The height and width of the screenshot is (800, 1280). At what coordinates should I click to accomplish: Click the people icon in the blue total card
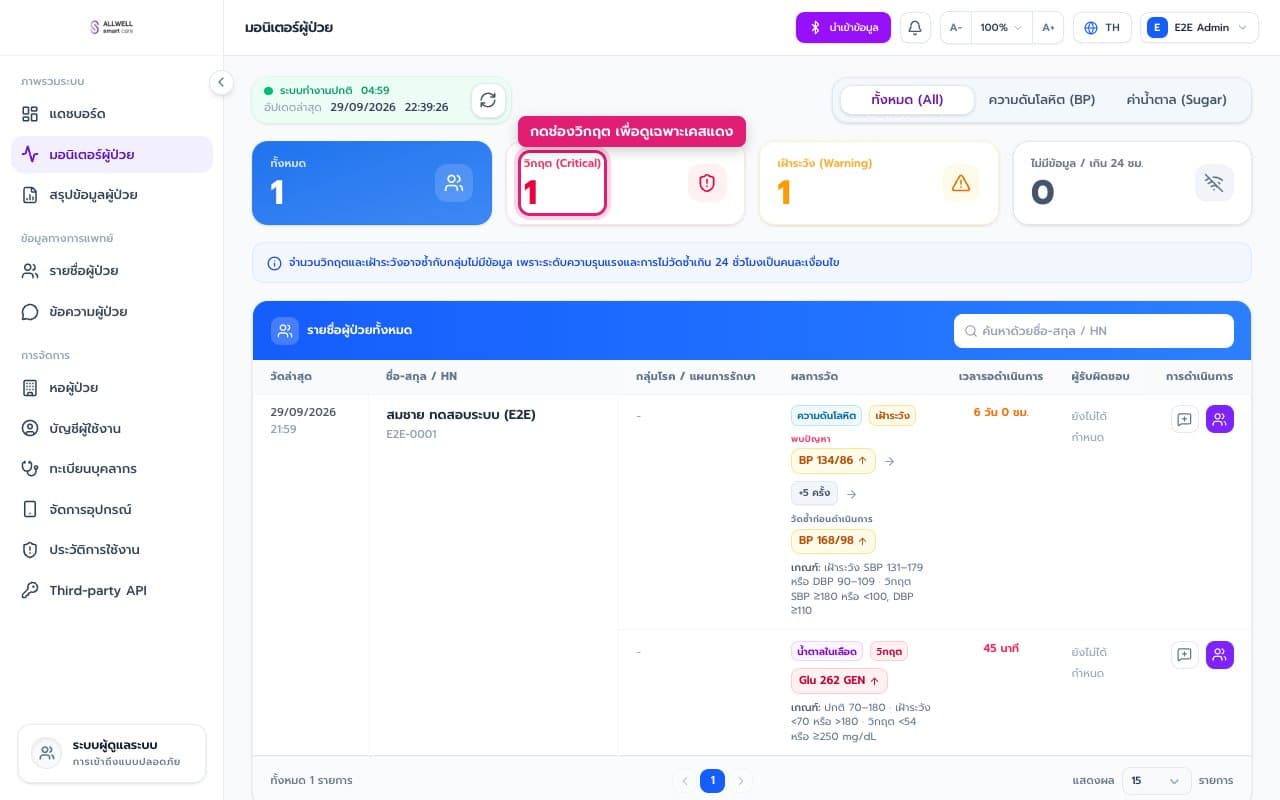tap(454, 183)
